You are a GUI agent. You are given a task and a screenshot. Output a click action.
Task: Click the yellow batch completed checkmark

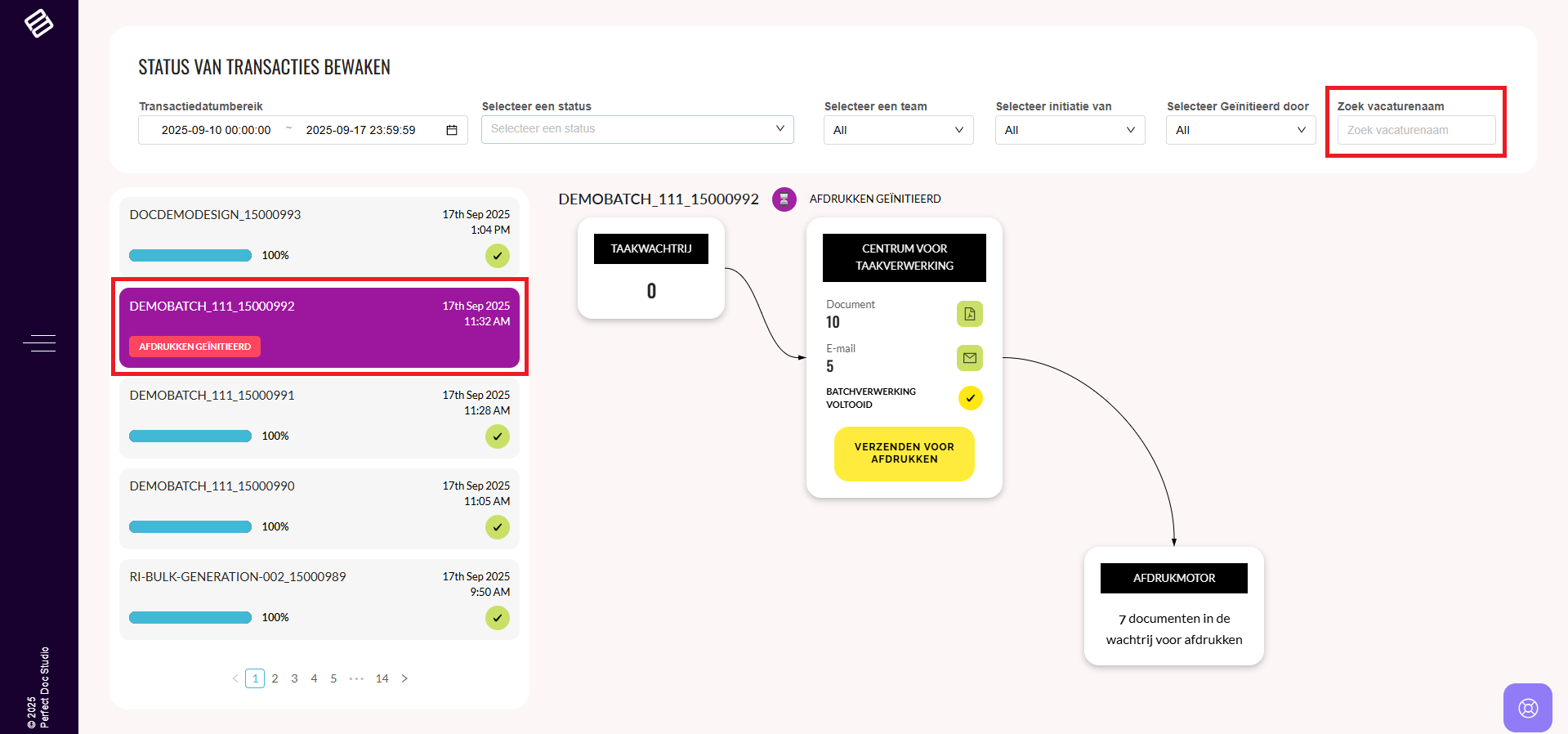click(970, 398)
